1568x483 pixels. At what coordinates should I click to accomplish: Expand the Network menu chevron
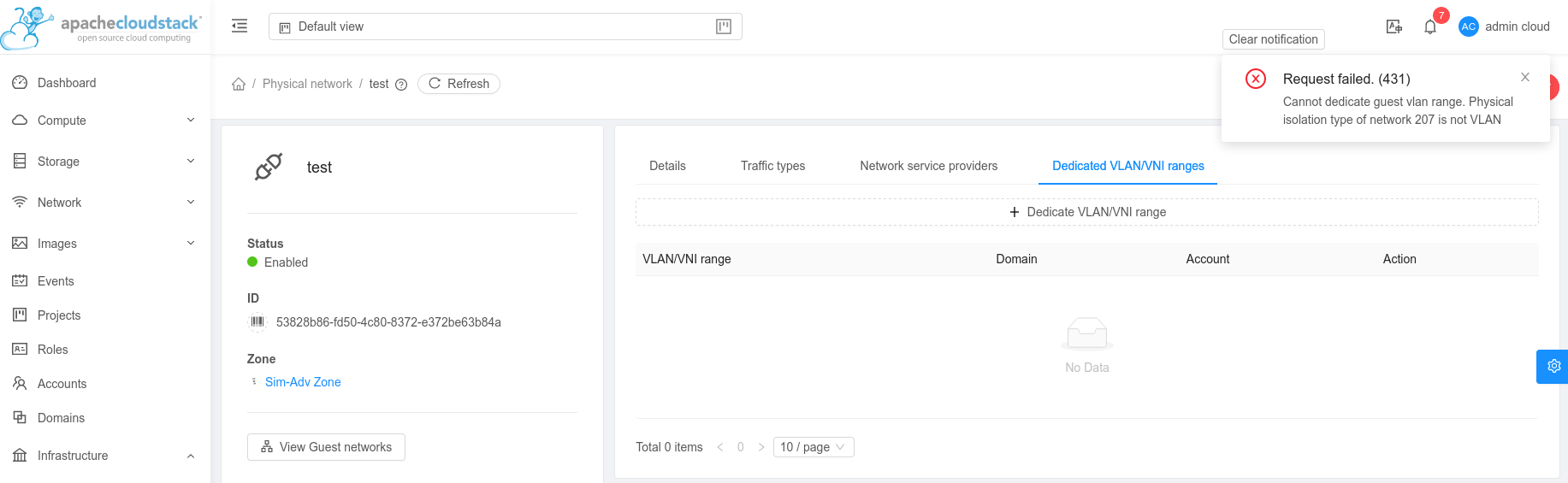pos(191,203)
